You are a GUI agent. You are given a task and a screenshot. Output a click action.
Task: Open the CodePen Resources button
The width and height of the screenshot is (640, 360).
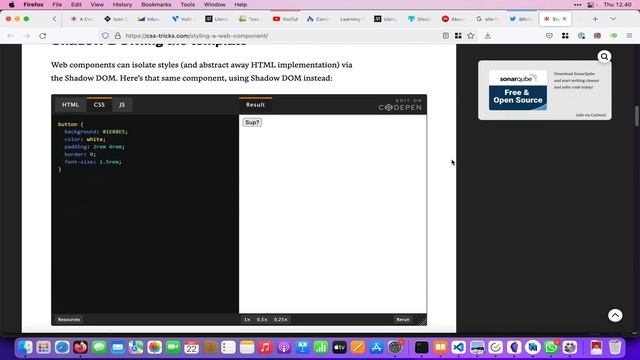69,320
